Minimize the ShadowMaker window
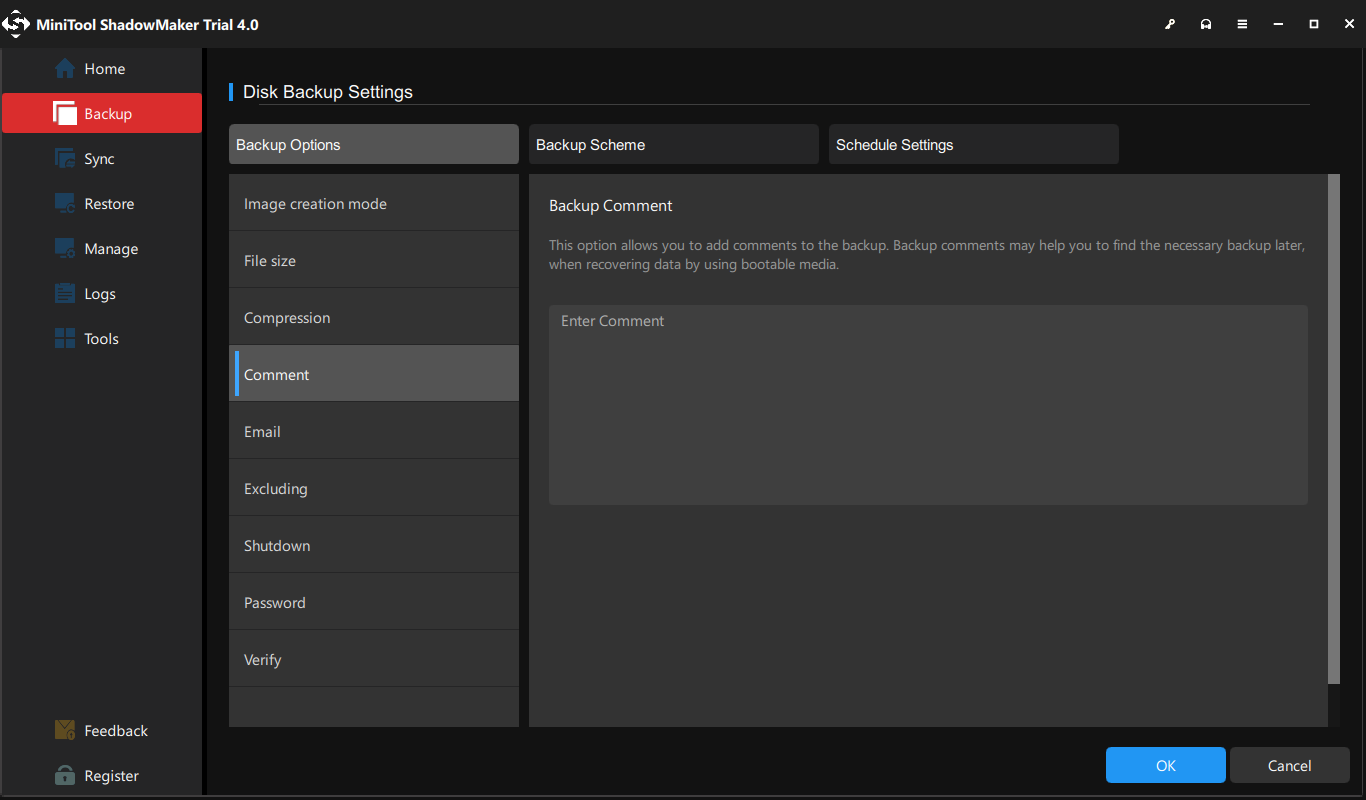 pos(1278,24)
